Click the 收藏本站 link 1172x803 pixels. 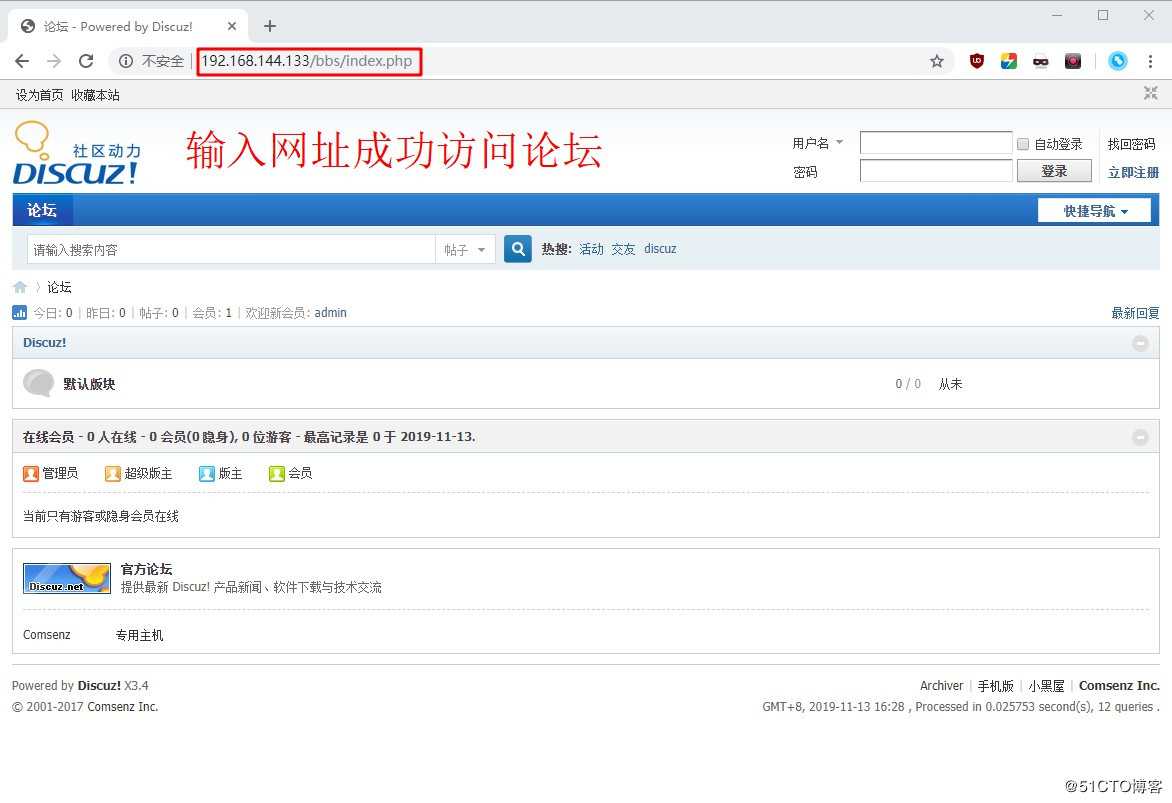click(x=95, y=95)
